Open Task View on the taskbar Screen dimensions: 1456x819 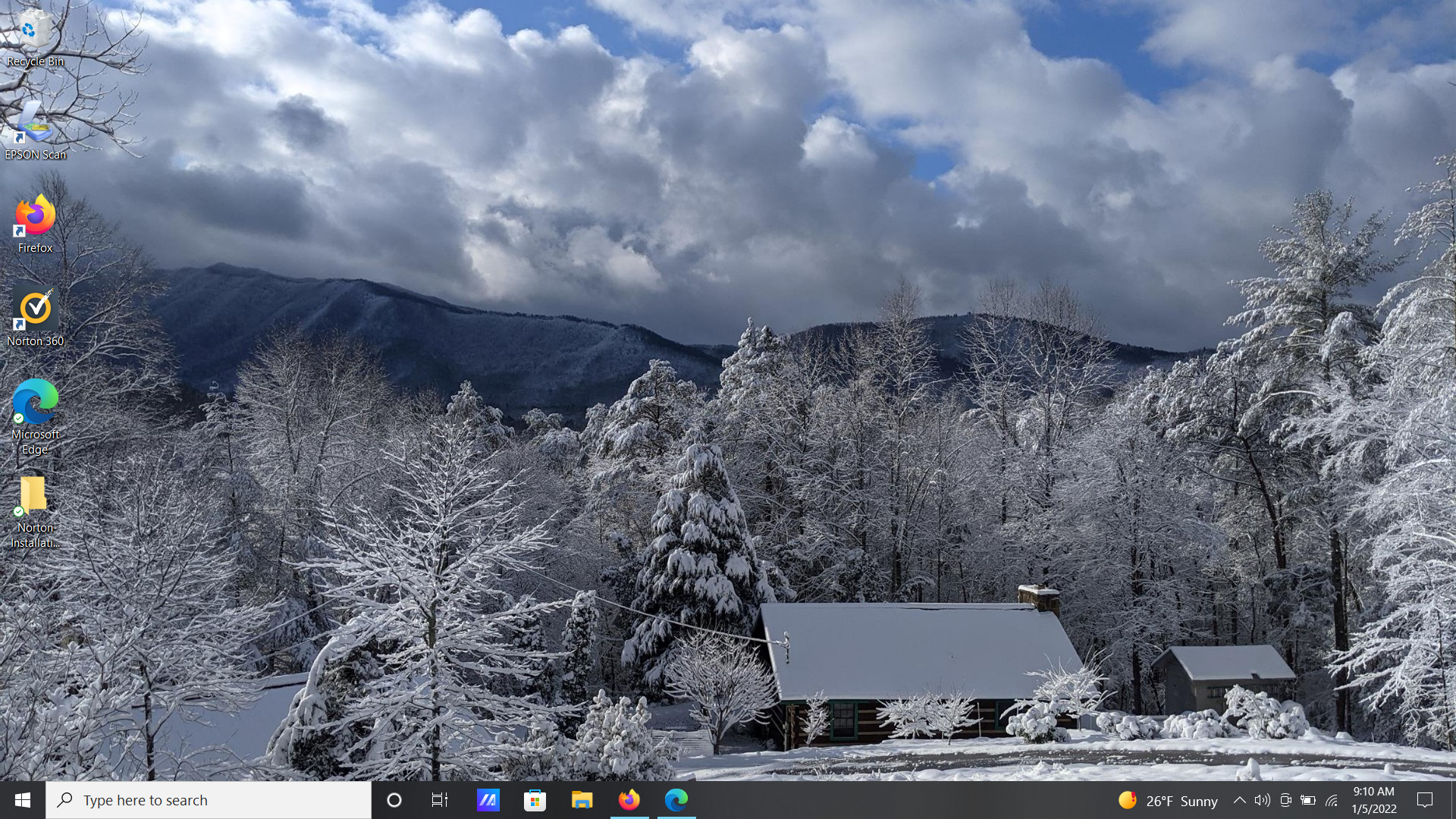click(x=440, y=800)
